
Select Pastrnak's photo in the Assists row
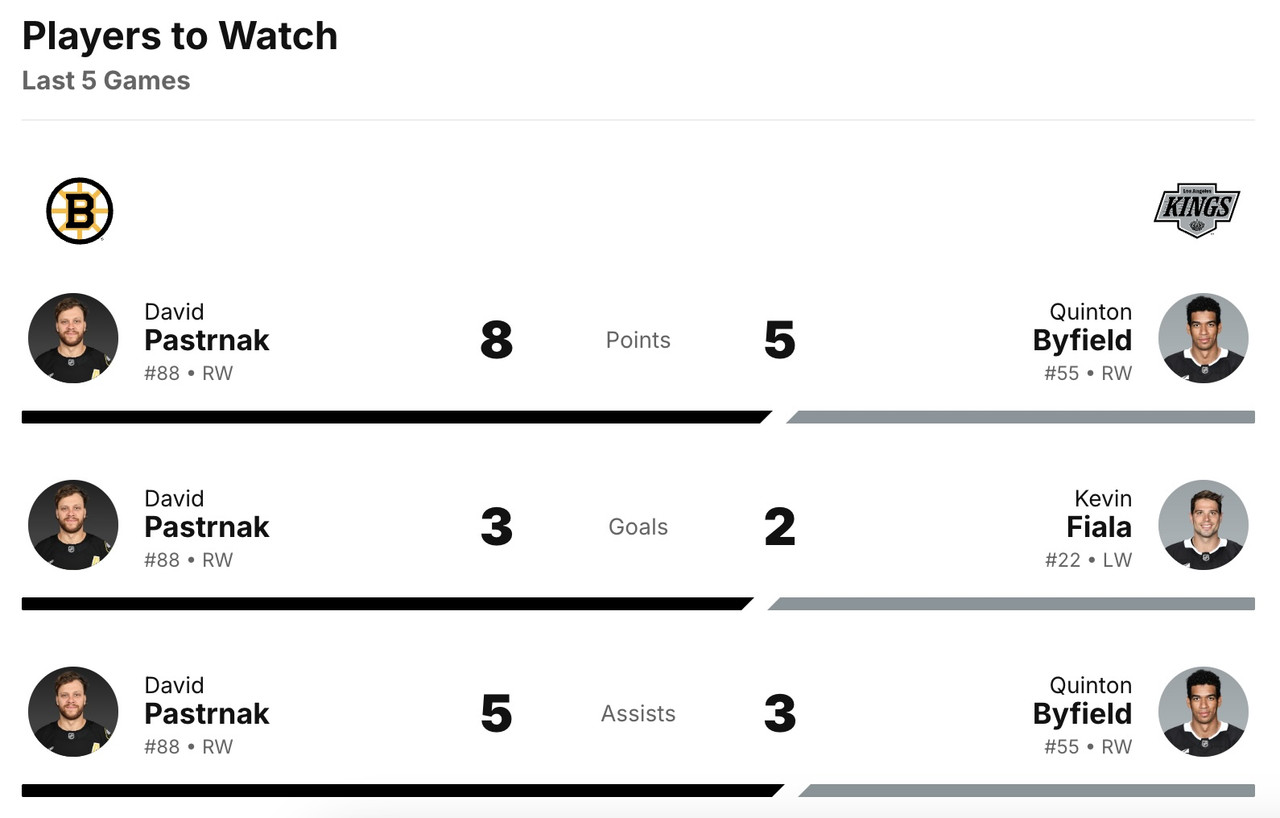click(x=73, y=712)
